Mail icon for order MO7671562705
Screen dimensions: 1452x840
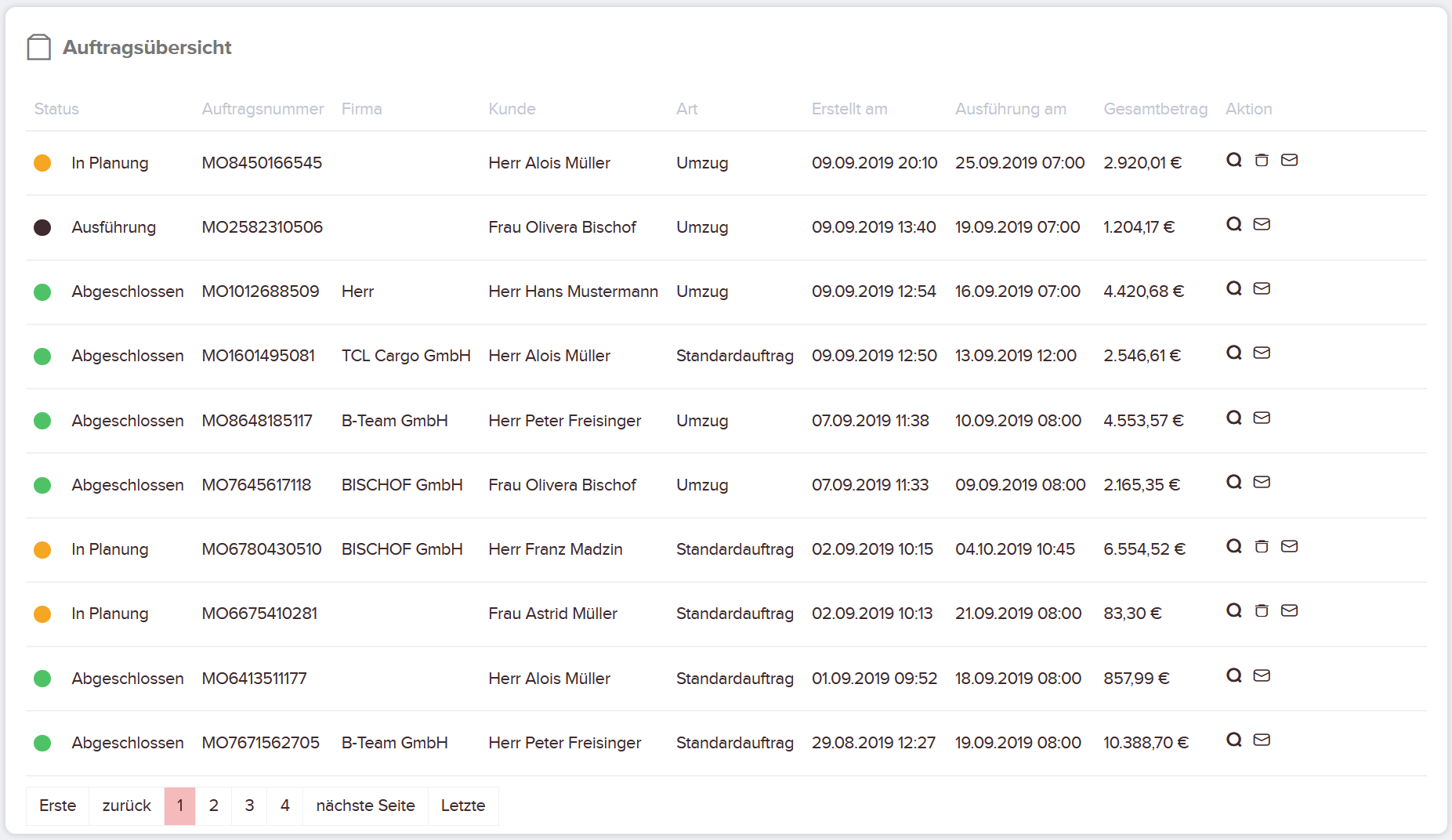pyautogui.click(x=1262, y=740)
